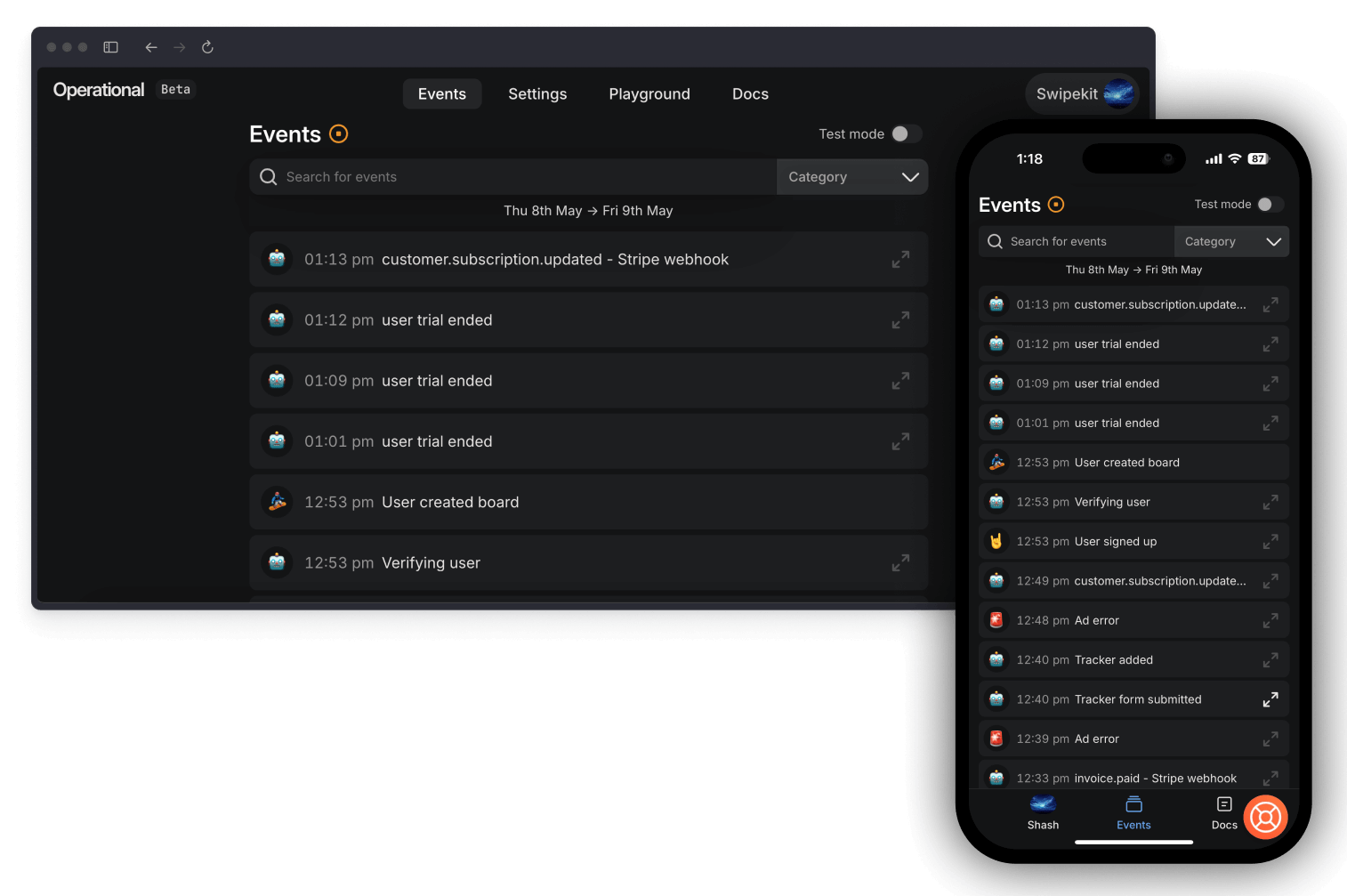Select the Docs tab in phone bottom bar
Viewport: 1347px width, 896px height.
[1224, 812]
